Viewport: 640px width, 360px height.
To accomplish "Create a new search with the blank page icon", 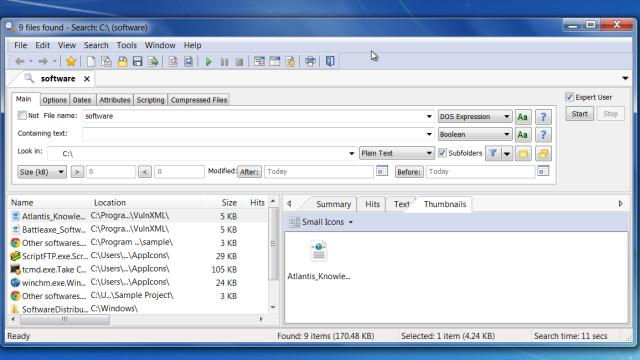I will pos(91,62).
